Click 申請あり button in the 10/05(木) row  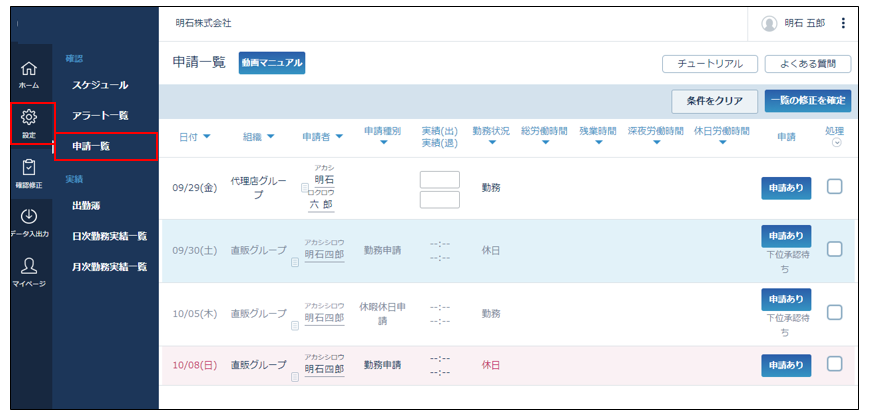pos(786,299)
